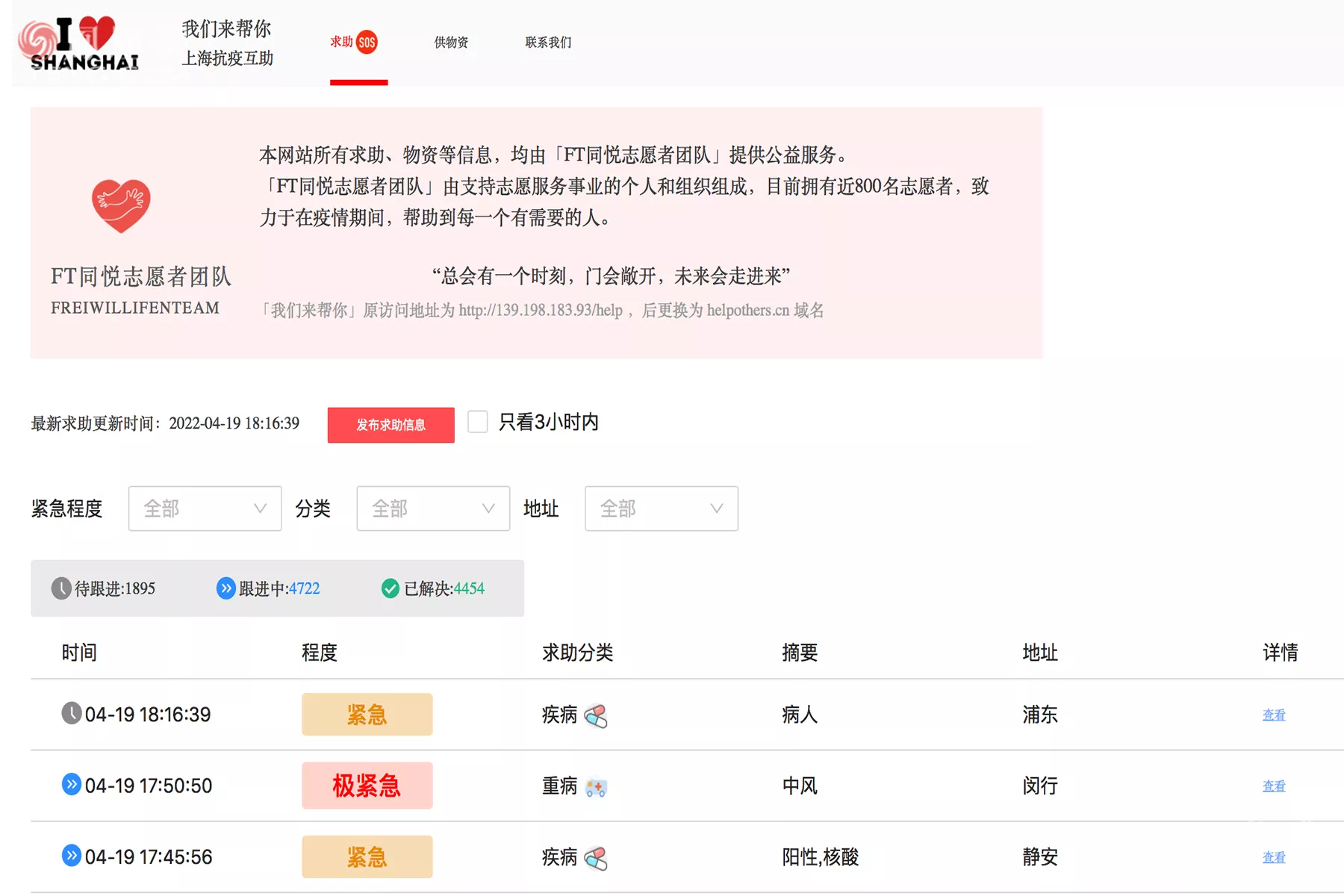Click the 程度 column header
Screen dimensions: 1344x896
coord(320,653)
